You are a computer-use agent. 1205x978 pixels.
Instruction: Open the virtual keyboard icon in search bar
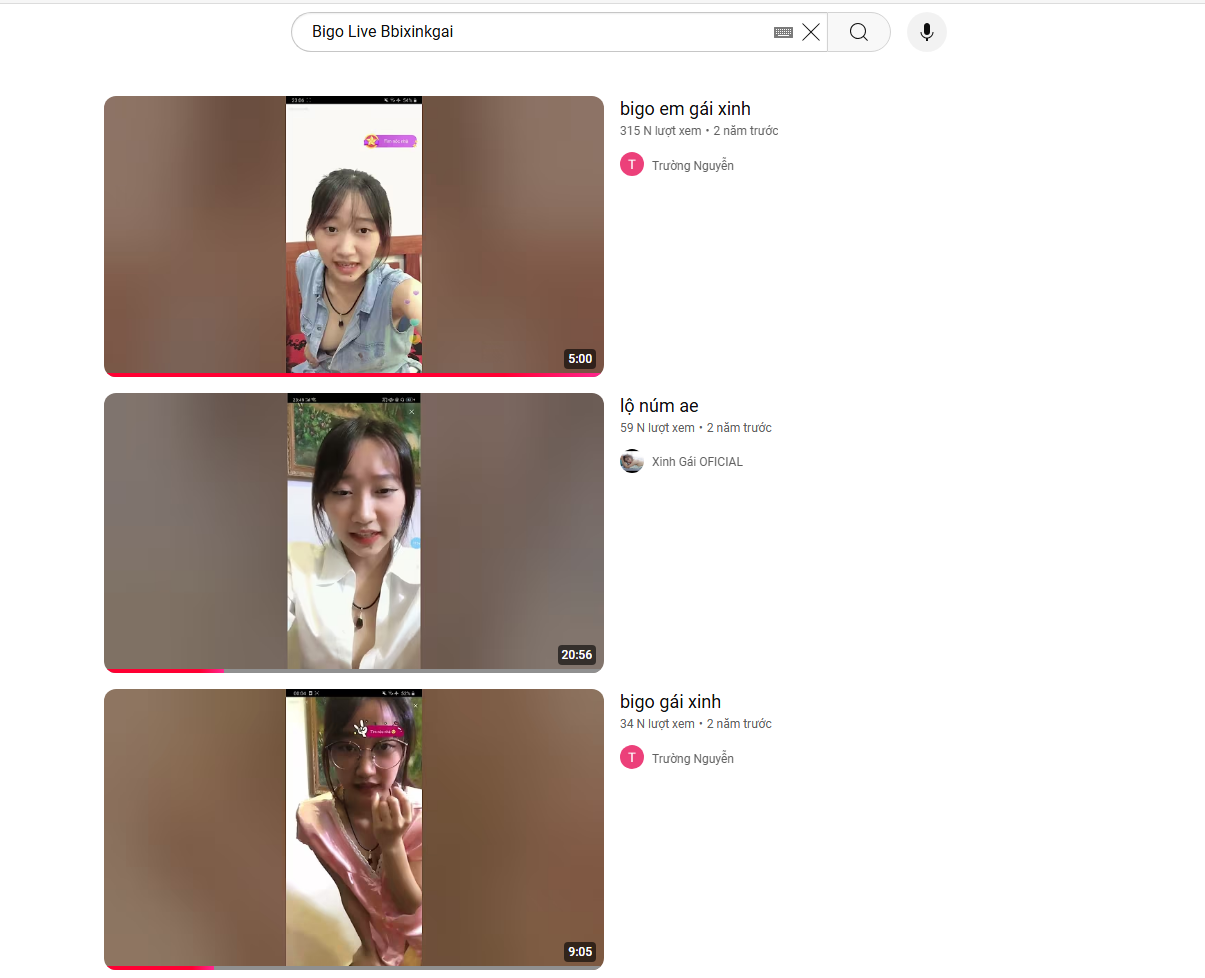pos(783,32)
